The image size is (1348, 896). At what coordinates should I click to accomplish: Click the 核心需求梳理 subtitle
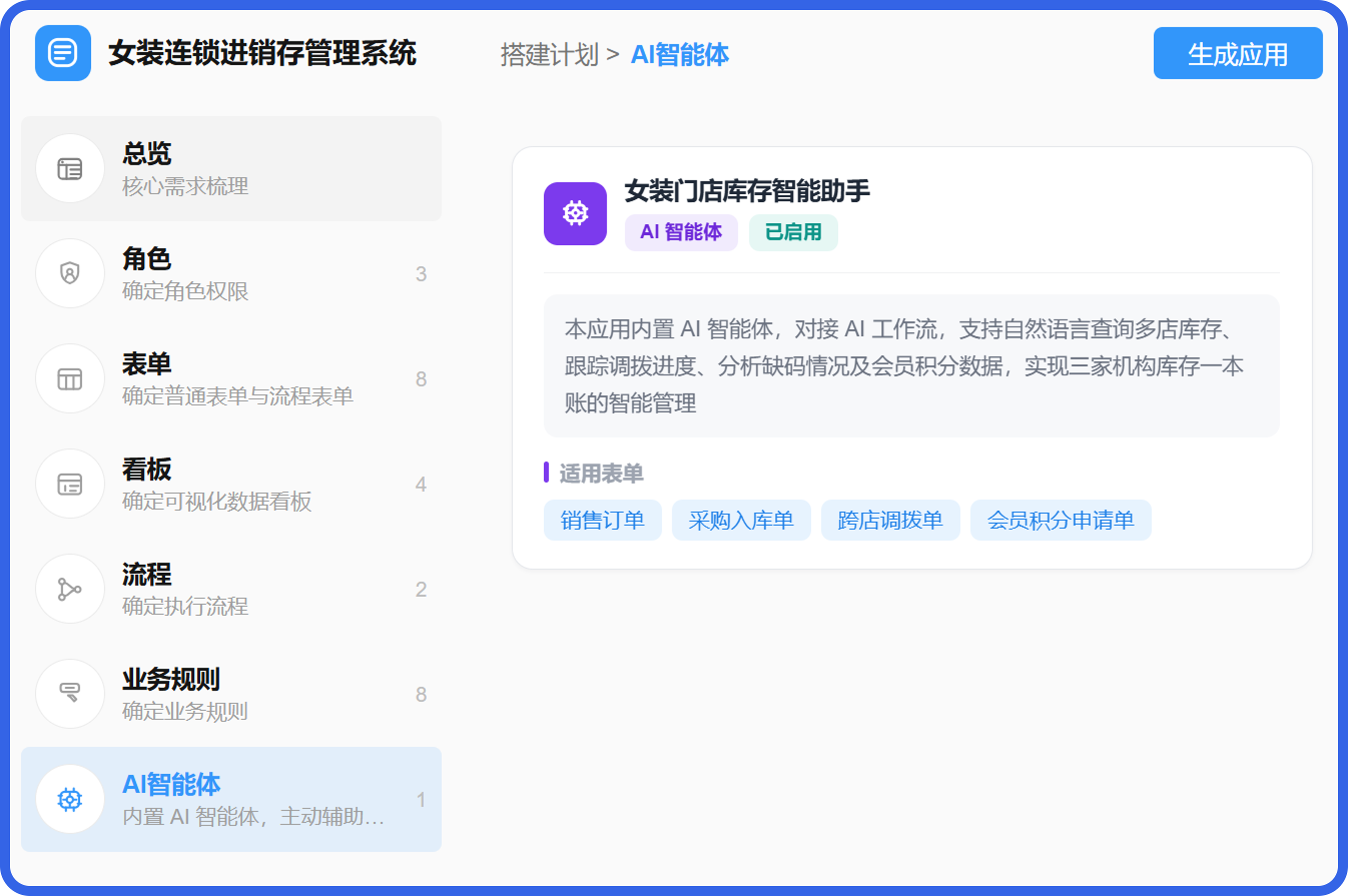(185, 186)
